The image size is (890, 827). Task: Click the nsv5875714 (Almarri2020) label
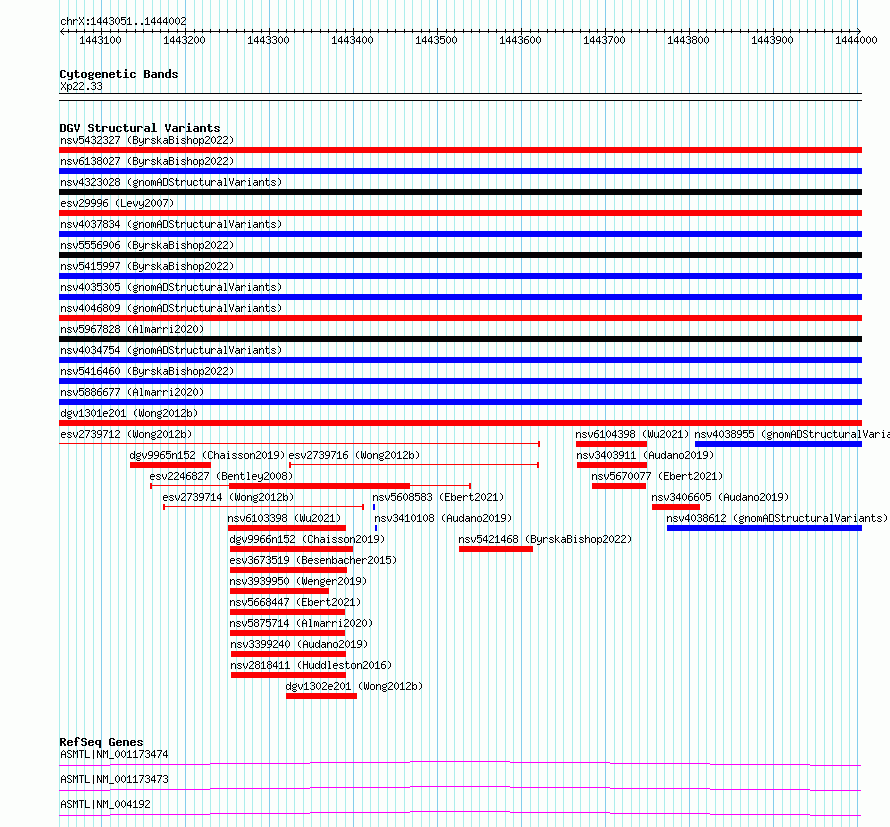[301, 623]
